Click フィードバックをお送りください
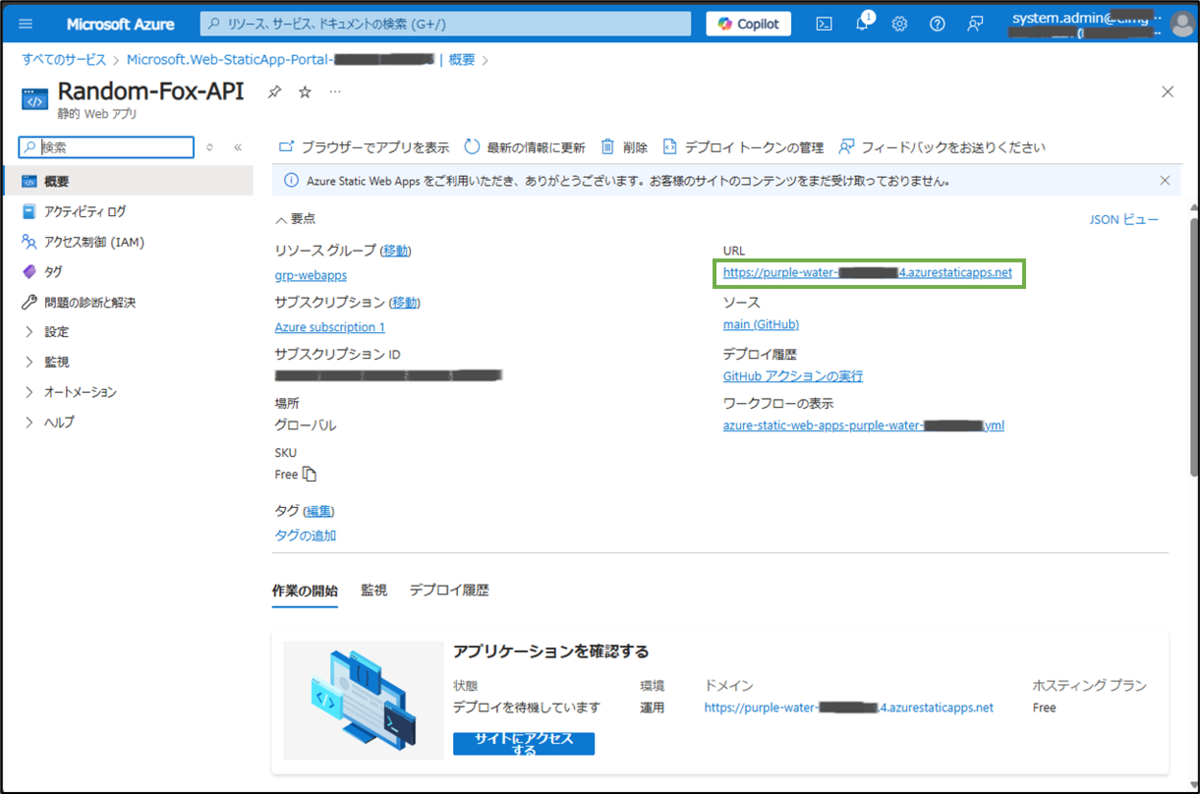The width and height of the screenshot is (1200, 794). click(x=942, y=147)
